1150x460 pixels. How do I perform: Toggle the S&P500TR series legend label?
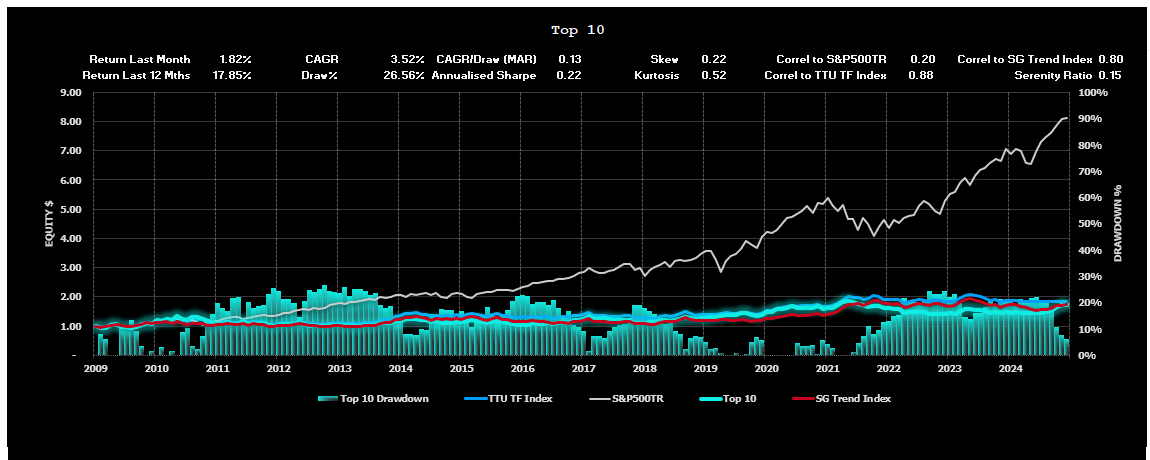click(638, 398)
